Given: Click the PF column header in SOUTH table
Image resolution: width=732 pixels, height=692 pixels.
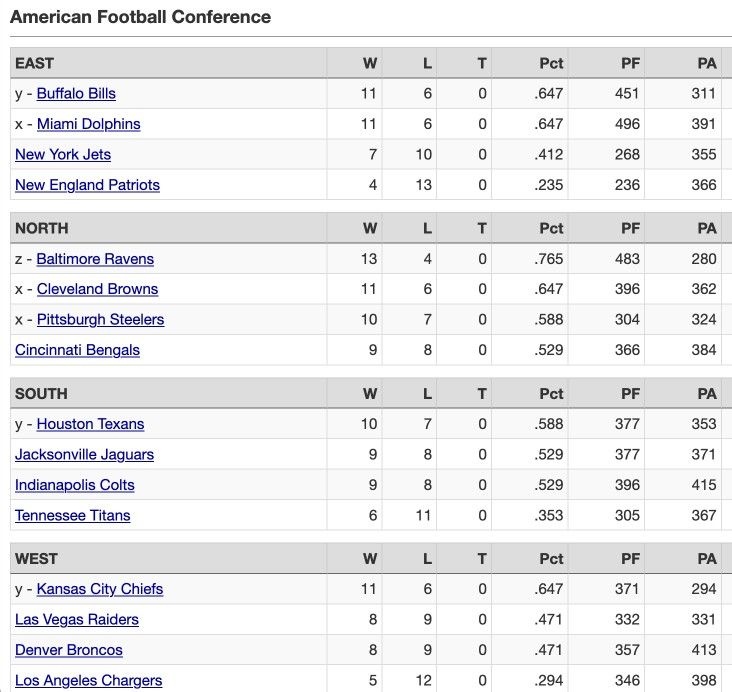Looking at the screenshot, I should [x=630, y=394].
